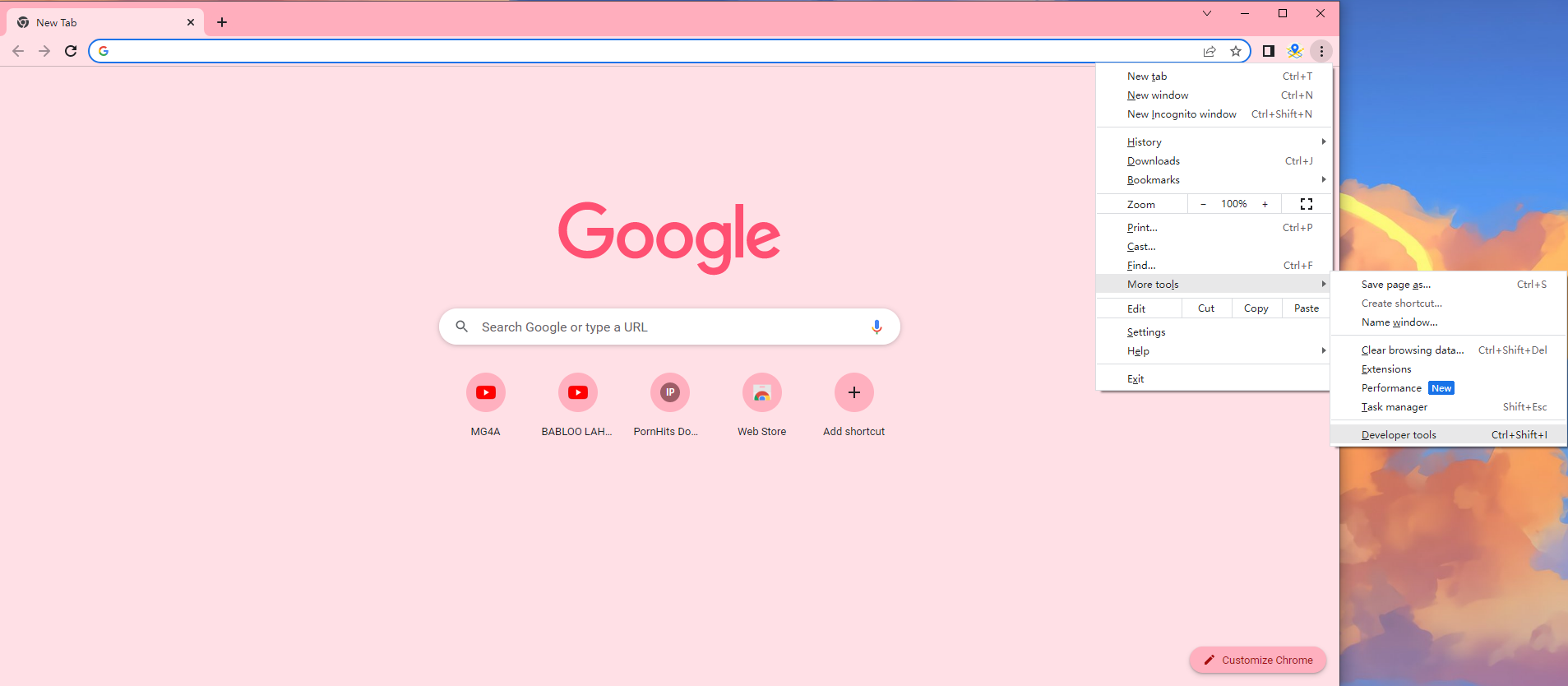1568x686 pixels.
Task: Click the extension icon next to side panel
Action: click(x=1295, y=51)
